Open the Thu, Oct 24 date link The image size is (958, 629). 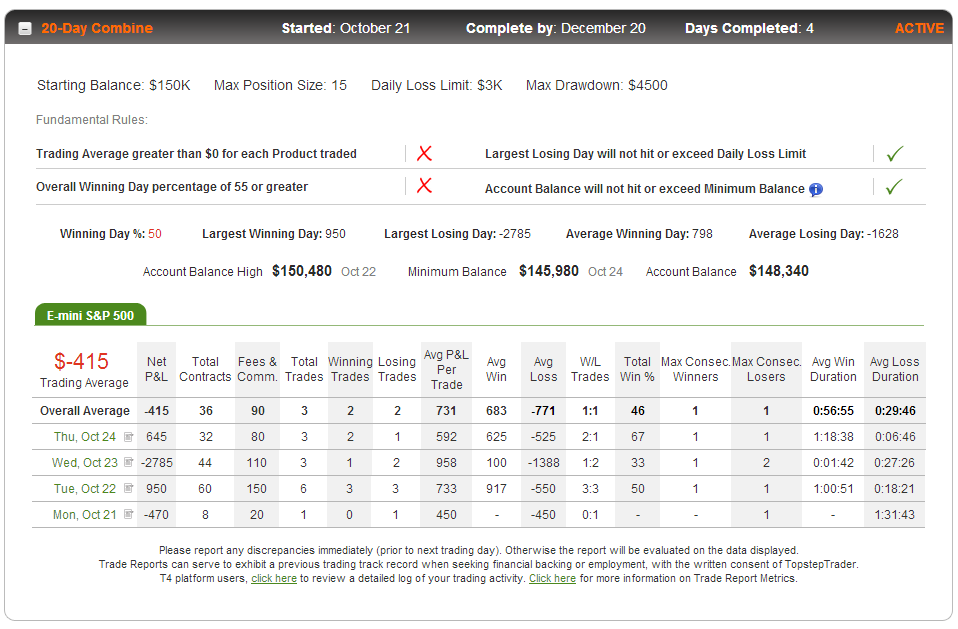[84, 437]
